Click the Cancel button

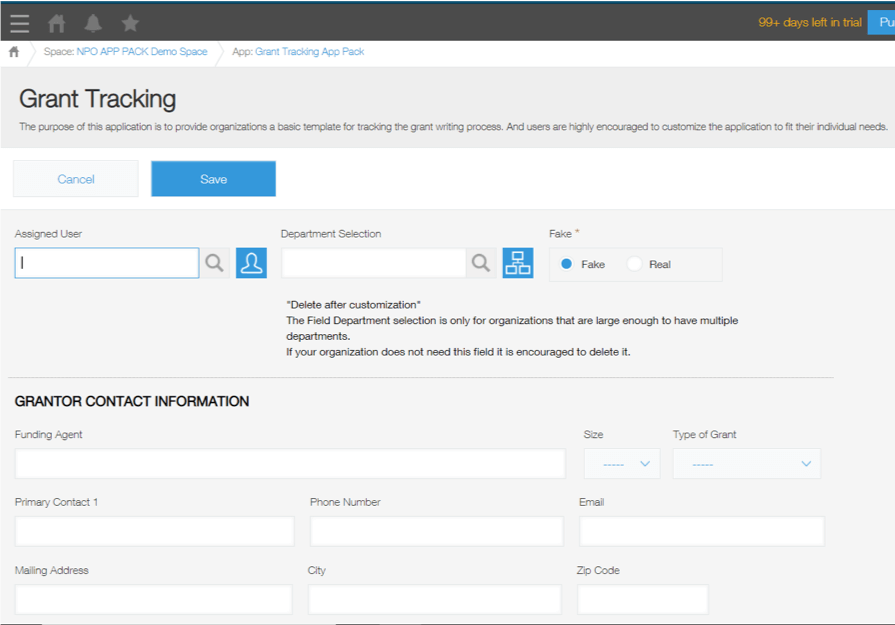point(76,179)
